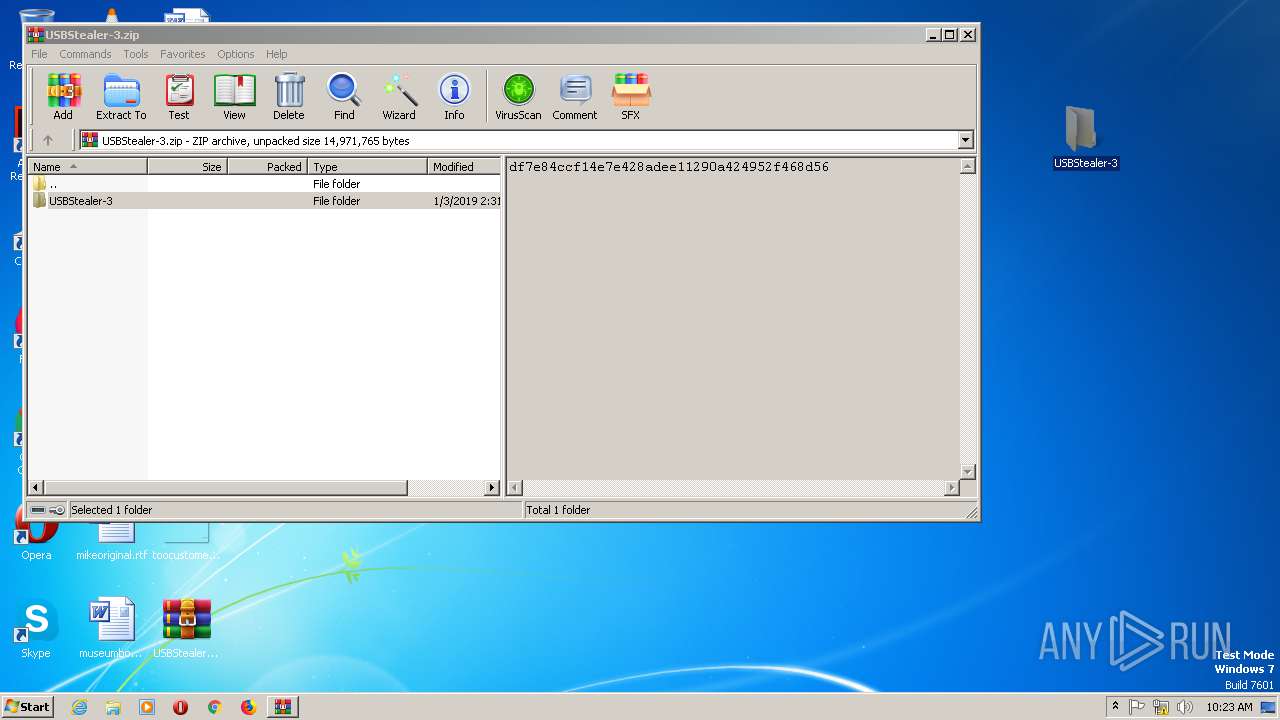The image size is (1280, 720).
Task: Sort by Packed column header
Action: coord(268,167)
